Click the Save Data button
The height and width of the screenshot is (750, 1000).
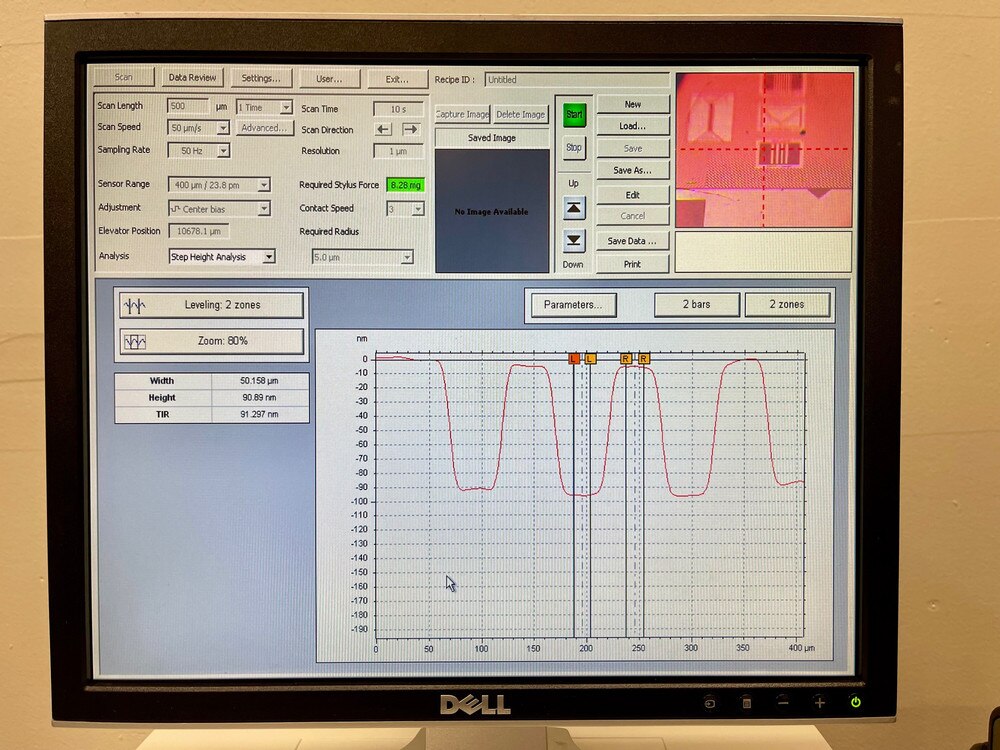[632, 241]
